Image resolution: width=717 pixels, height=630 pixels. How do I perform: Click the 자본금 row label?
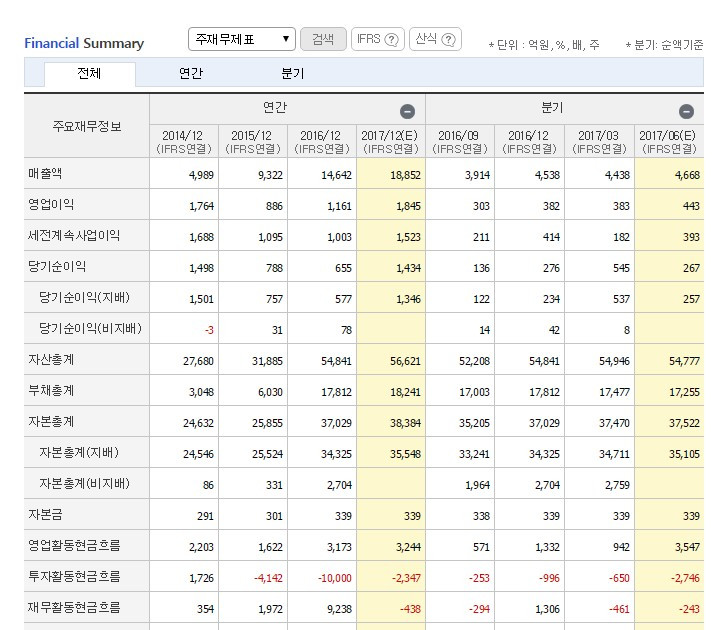[45, 514]
